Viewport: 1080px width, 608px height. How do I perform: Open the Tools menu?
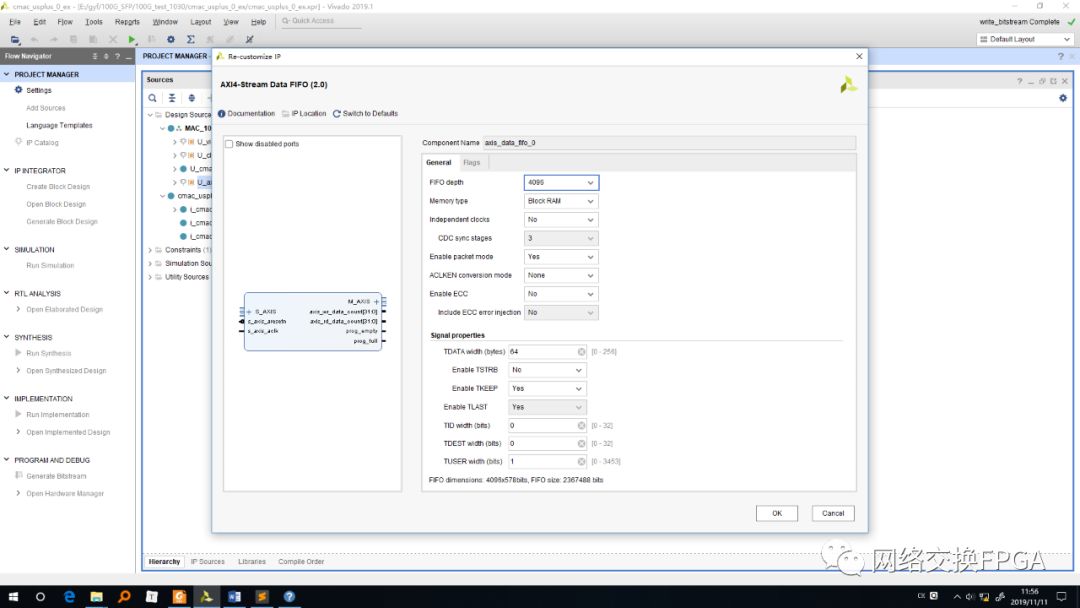click(94, 22)
